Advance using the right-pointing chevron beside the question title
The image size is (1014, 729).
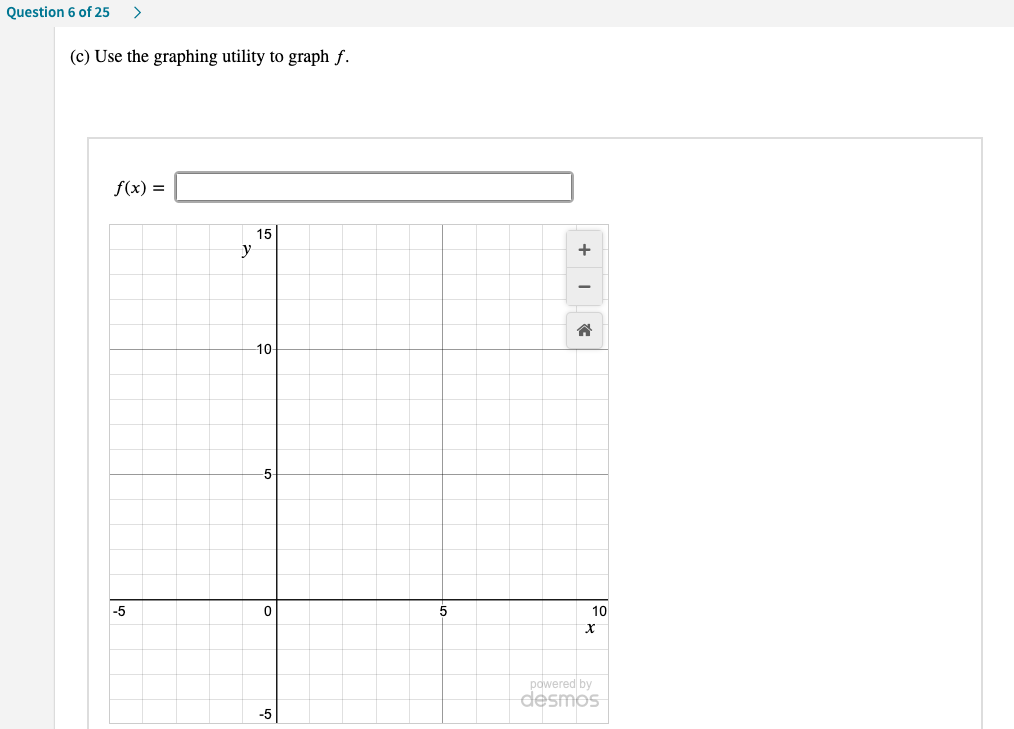137,12
